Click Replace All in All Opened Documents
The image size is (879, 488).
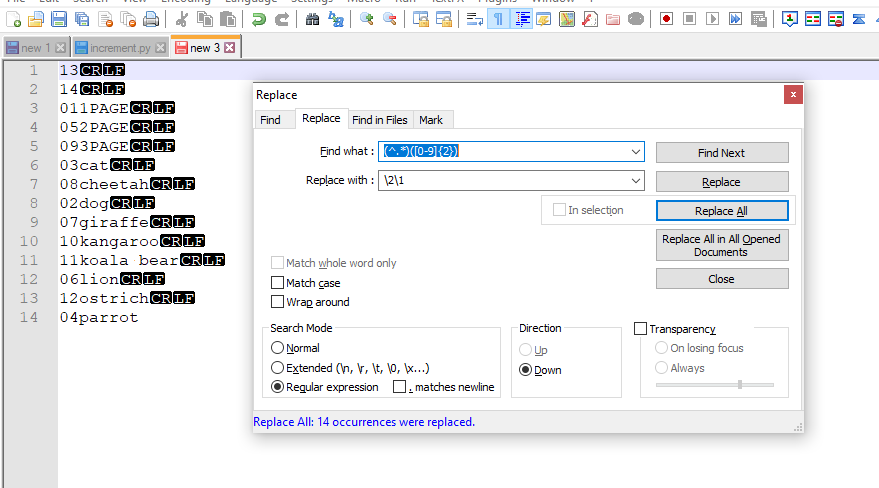pyautogui.click(x=722, y=245)
